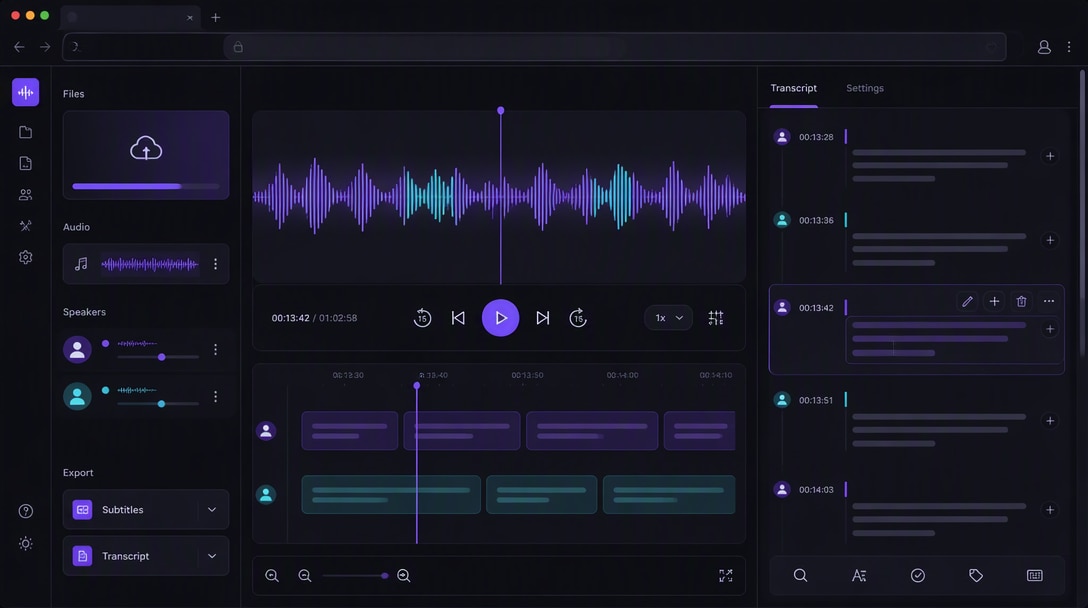Screen dimensions: 1088x608
Task: Skip to previous segment
Action: click(458, 318)
